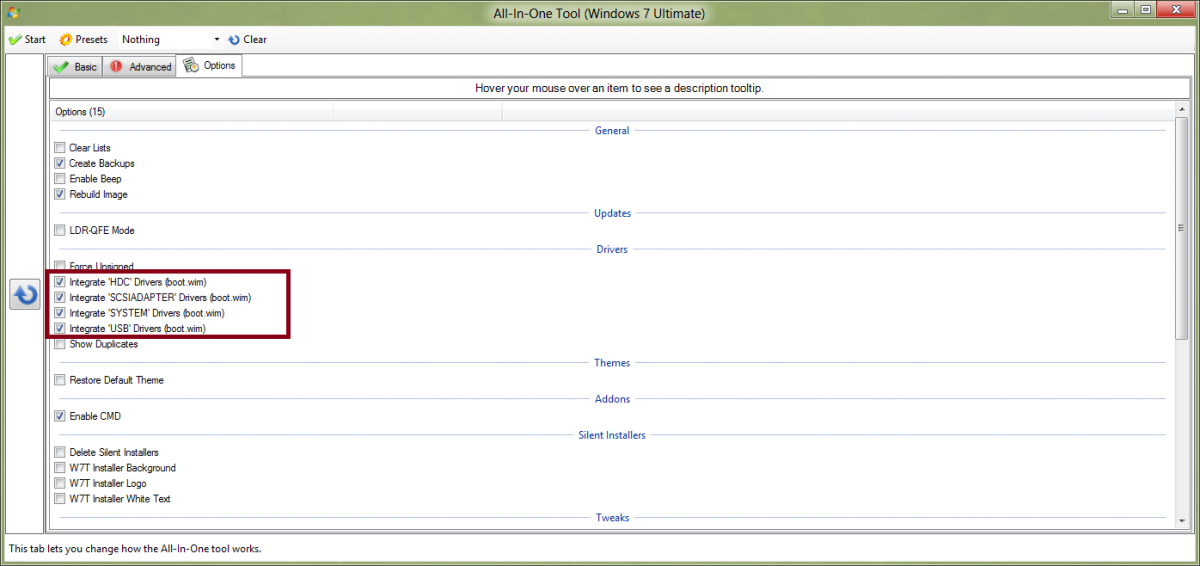Screen dimensions: 1200x566
Task: Click the scrollbar down arrow
Action: [1181, 522]
